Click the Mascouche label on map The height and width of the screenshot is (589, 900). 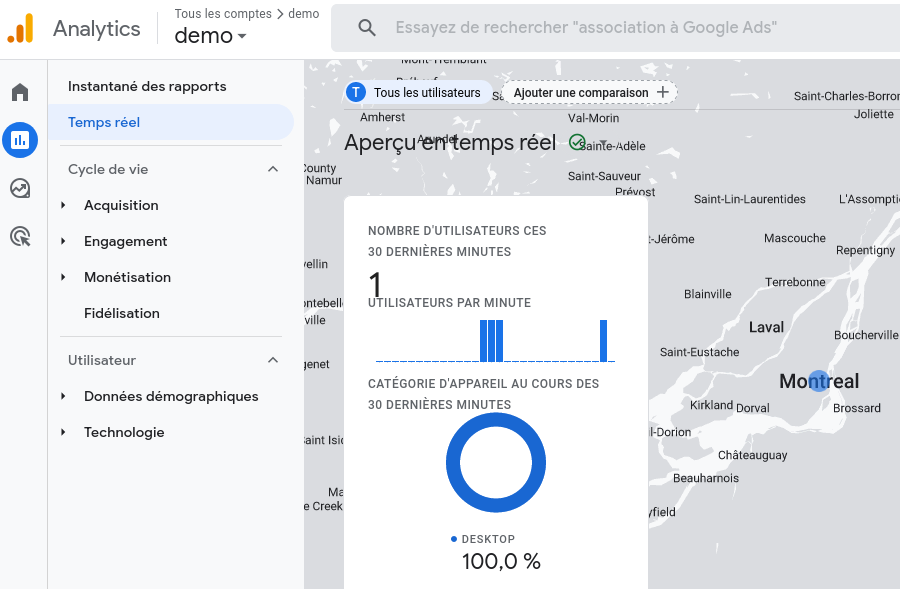point(794,238)
